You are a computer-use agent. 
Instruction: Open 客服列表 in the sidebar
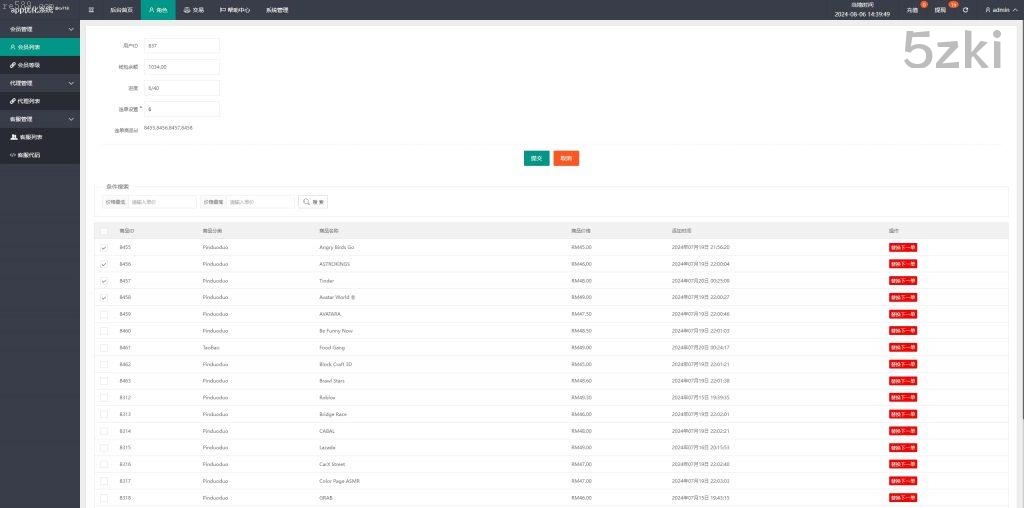[40, 137]
